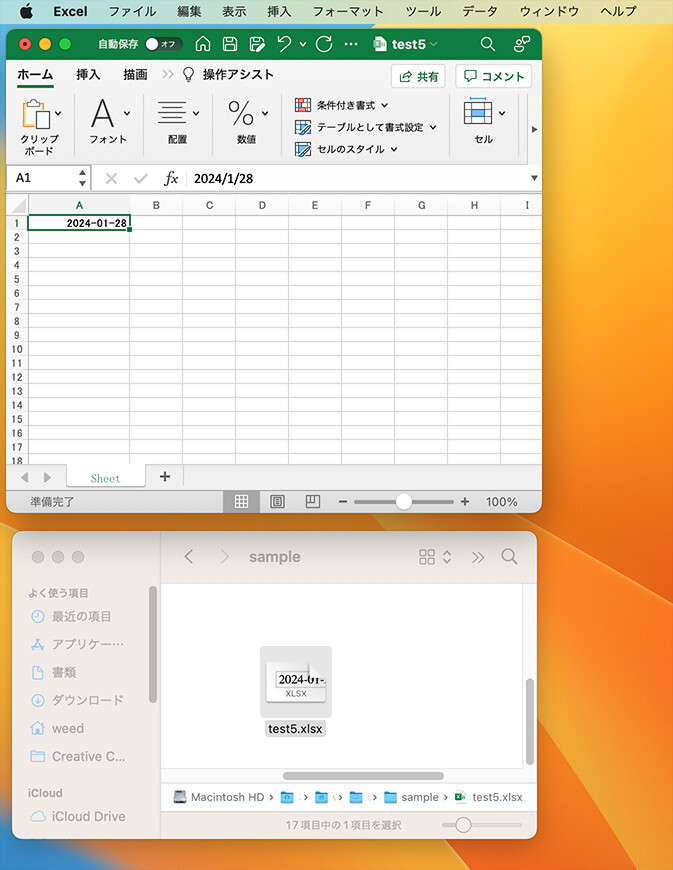Image resolution: width=673 pixels, height=870 pixels.
Task: Open the 数値 number format group
Action: coord(247,121)
